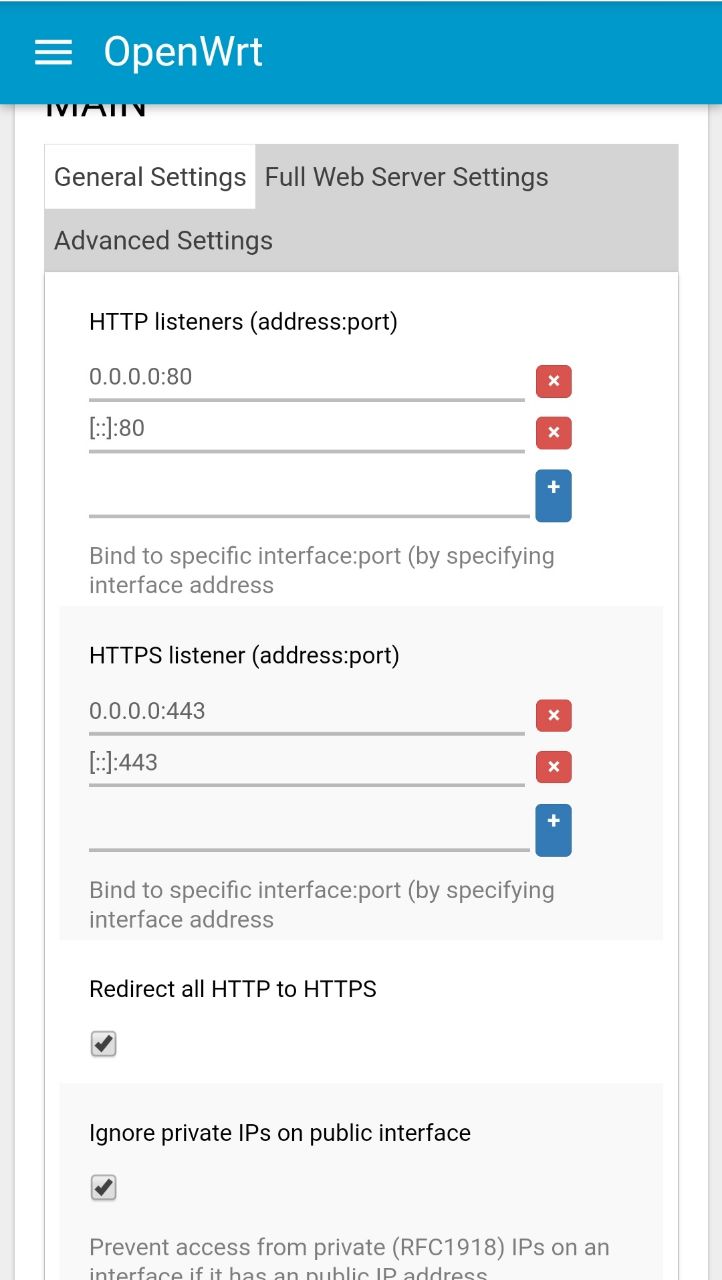Click the Redirect all HTTP to HTTPS label

click(x=233, y=989)
